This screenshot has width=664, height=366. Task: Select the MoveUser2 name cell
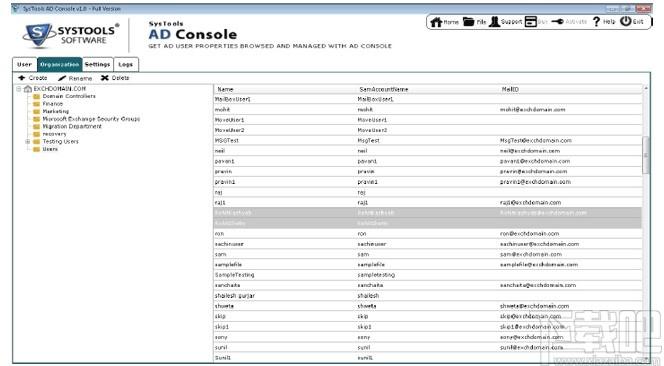click(229, 130)
